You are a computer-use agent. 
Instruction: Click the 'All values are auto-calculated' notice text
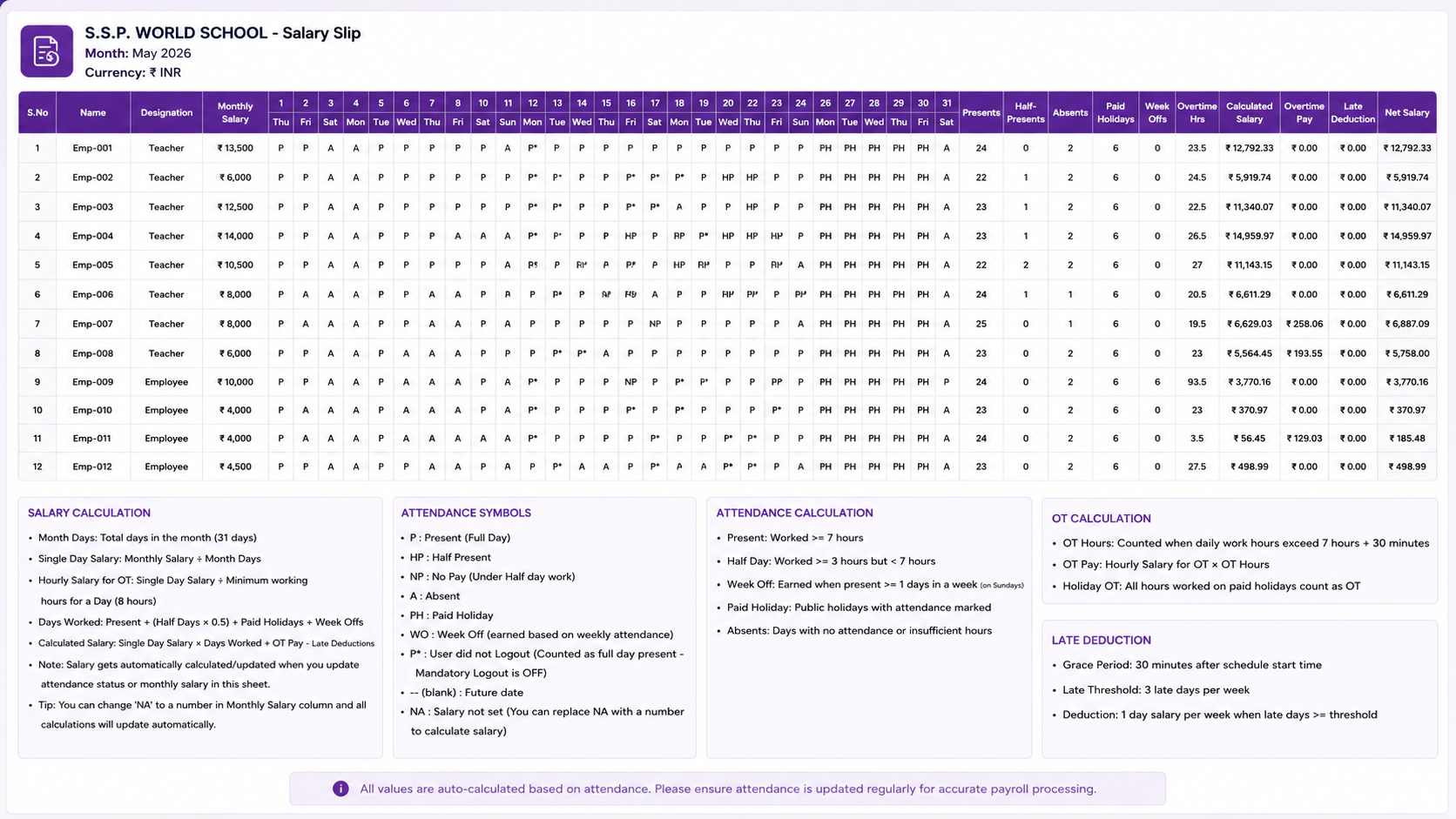(x=728, y=789)
